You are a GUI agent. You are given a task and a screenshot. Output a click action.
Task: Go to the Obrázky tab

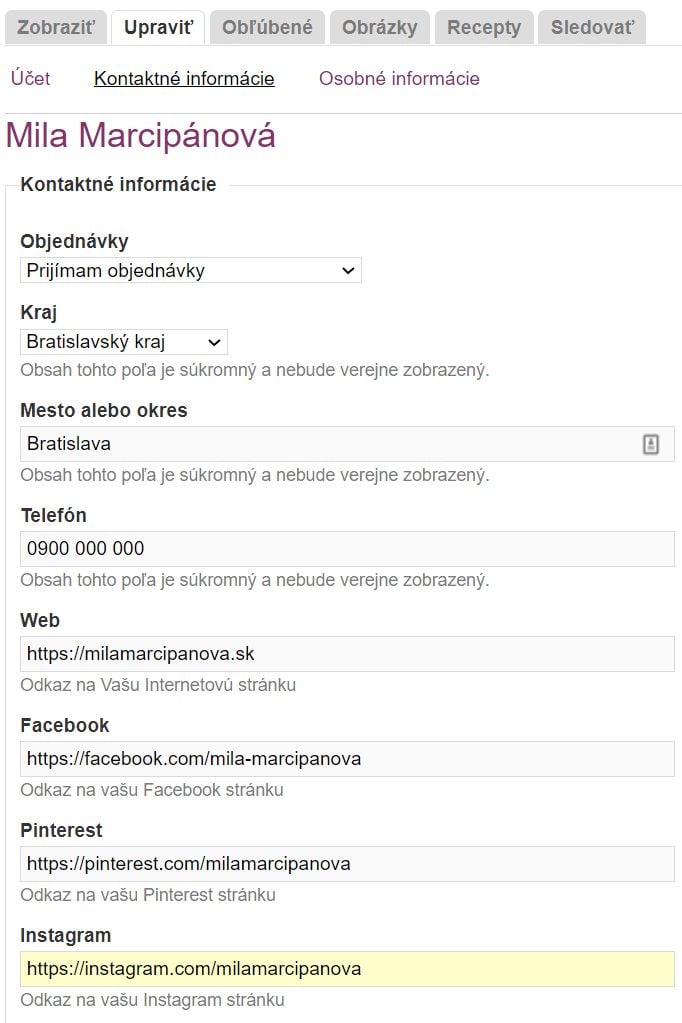click(380, 27)
